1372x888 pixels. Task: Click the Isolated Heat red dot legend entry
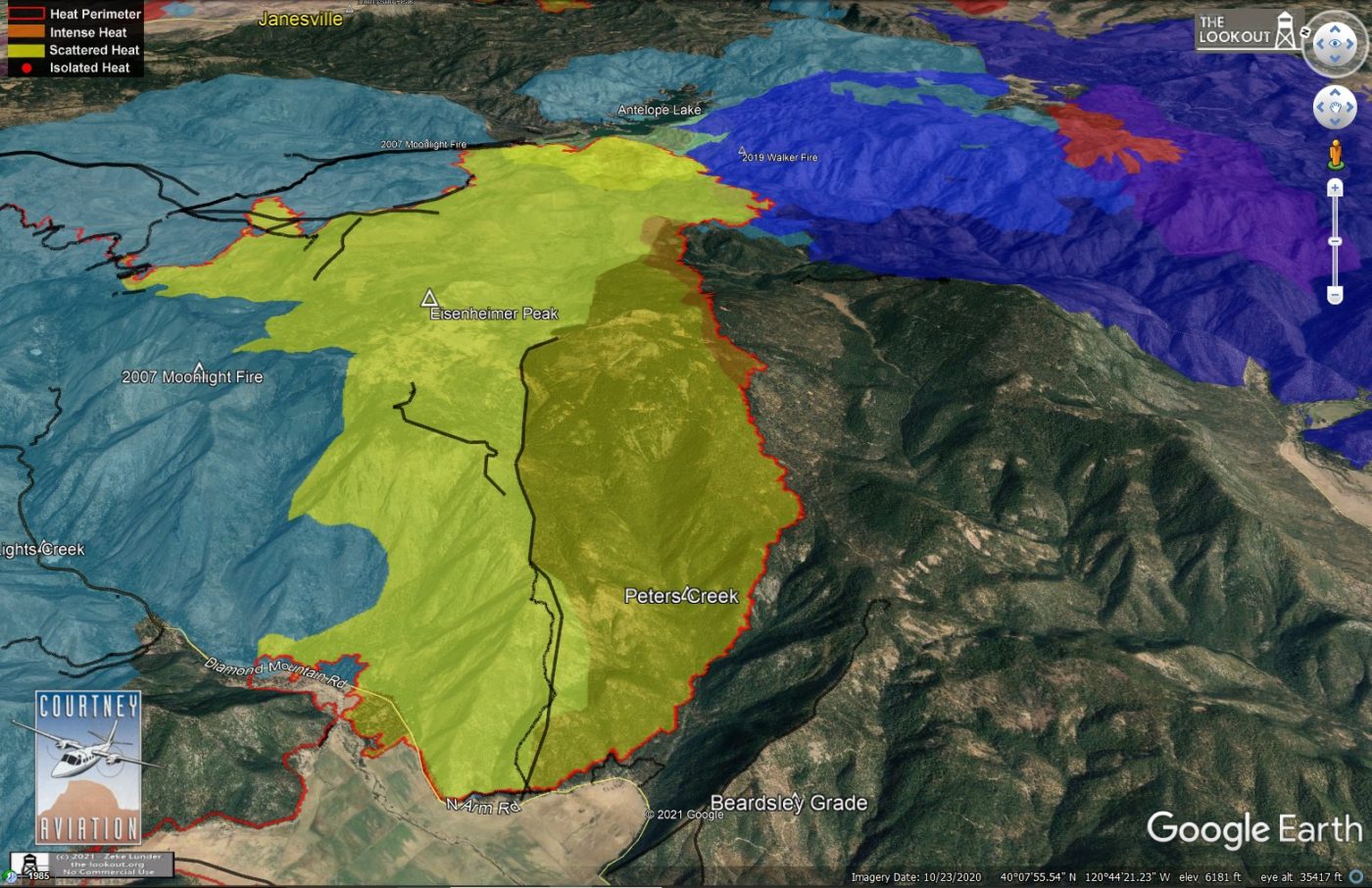[x=74, y=68]
